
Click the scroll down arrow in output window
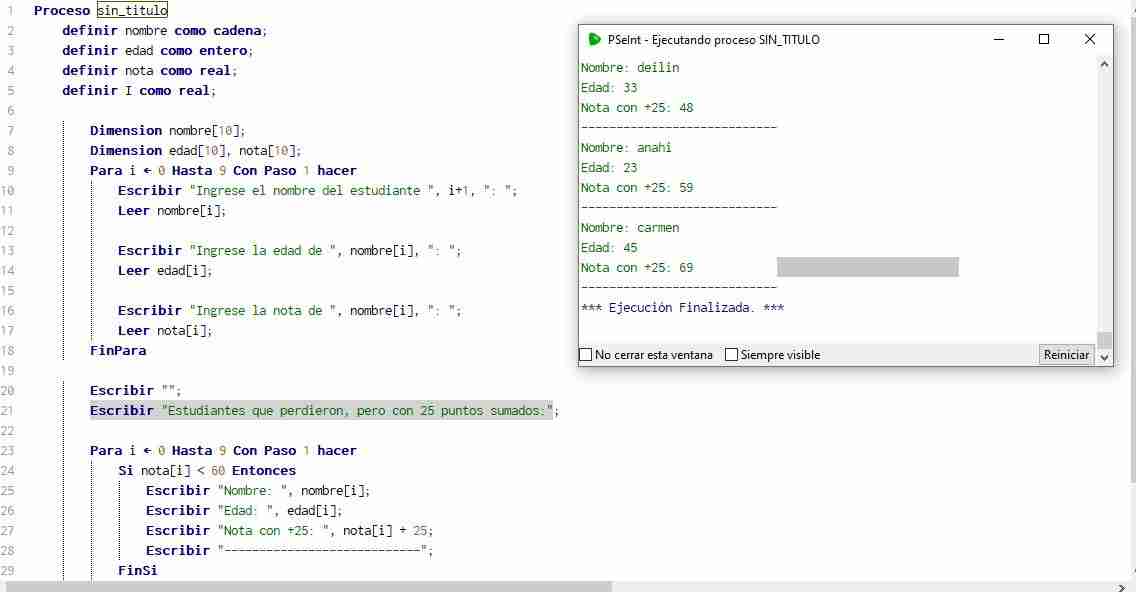click(1104, 357)
